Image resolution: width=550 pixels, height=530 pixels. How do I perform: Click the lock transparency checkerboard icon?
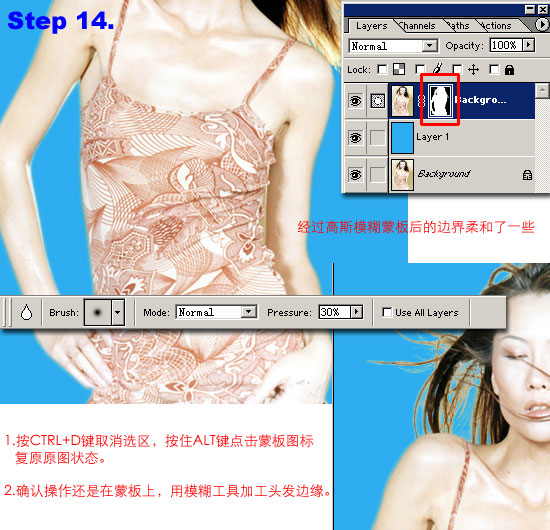[399, 69]
